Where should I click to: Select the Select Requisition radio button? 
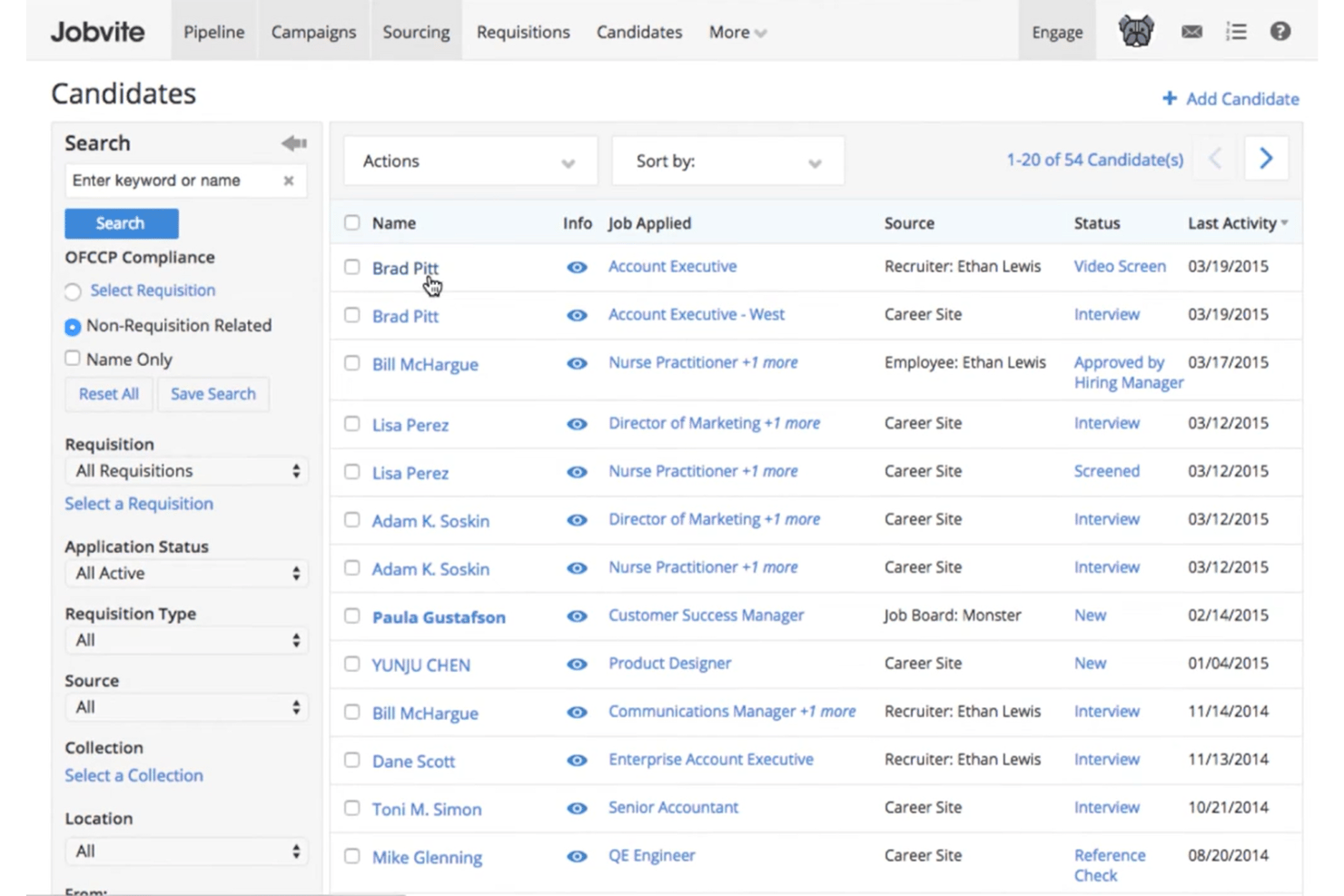(x=73, y=291)
